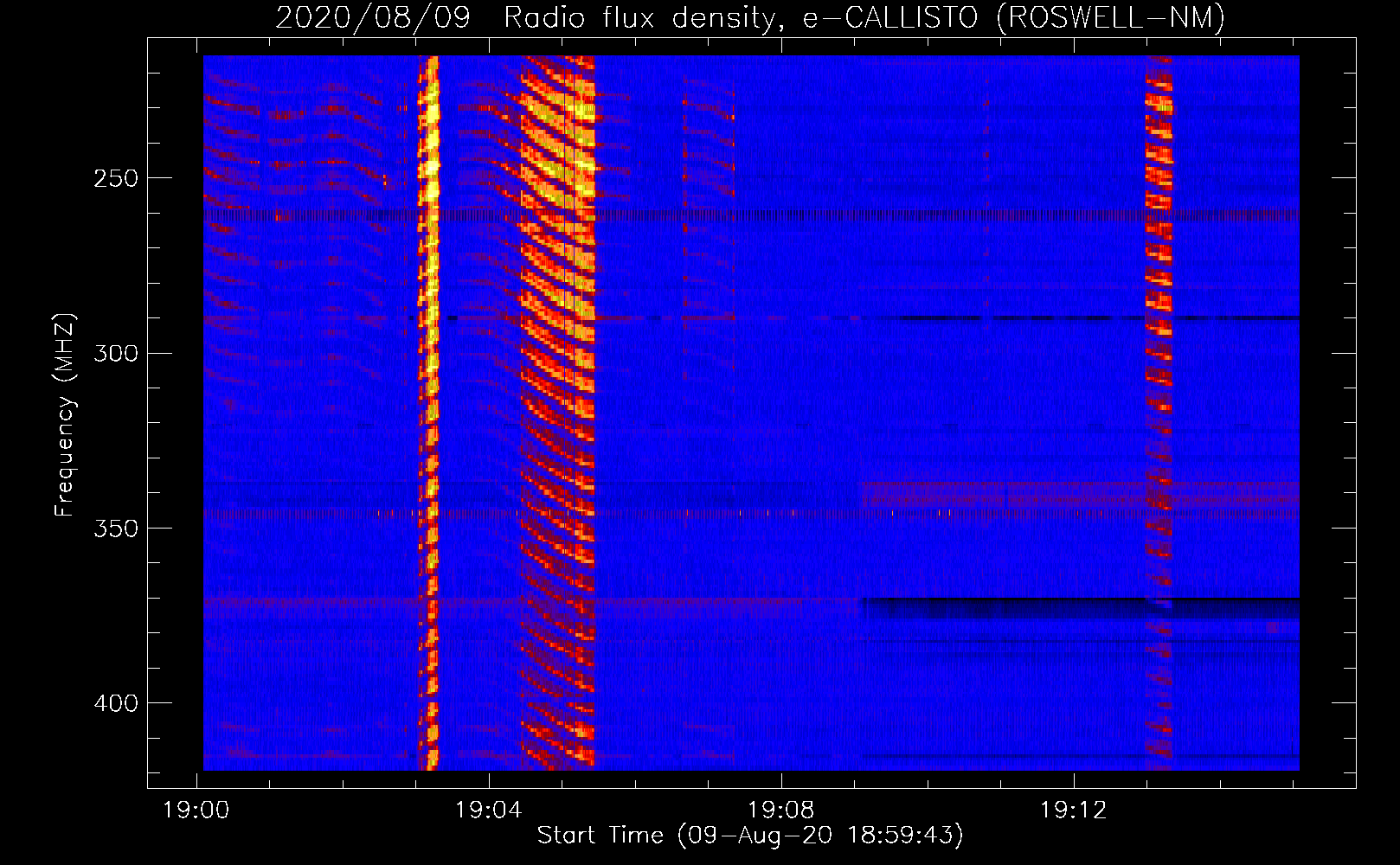Click the 350 tick label on frequency axis

pos(116,528)
